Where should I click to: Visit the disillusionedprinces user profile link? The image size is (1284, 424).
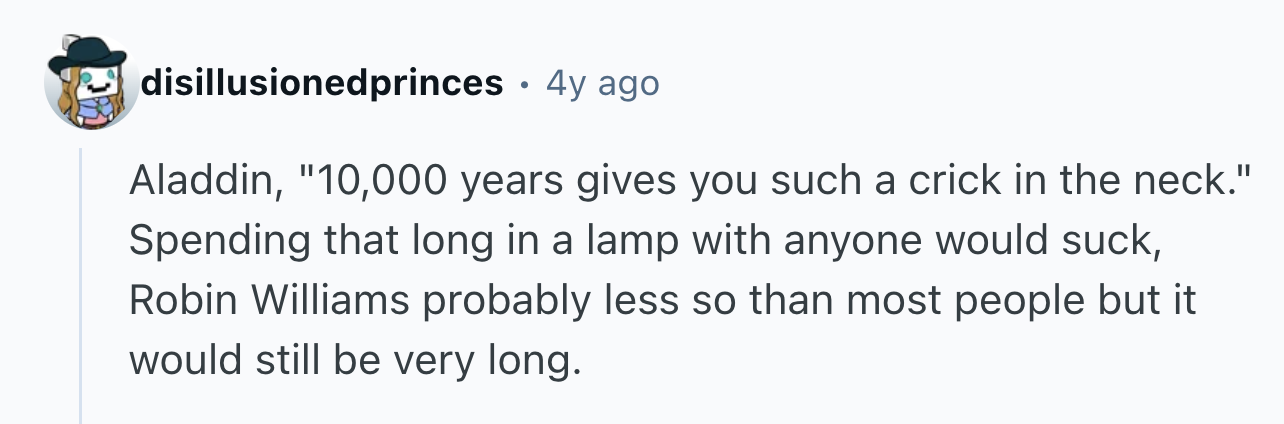[322, 83]
